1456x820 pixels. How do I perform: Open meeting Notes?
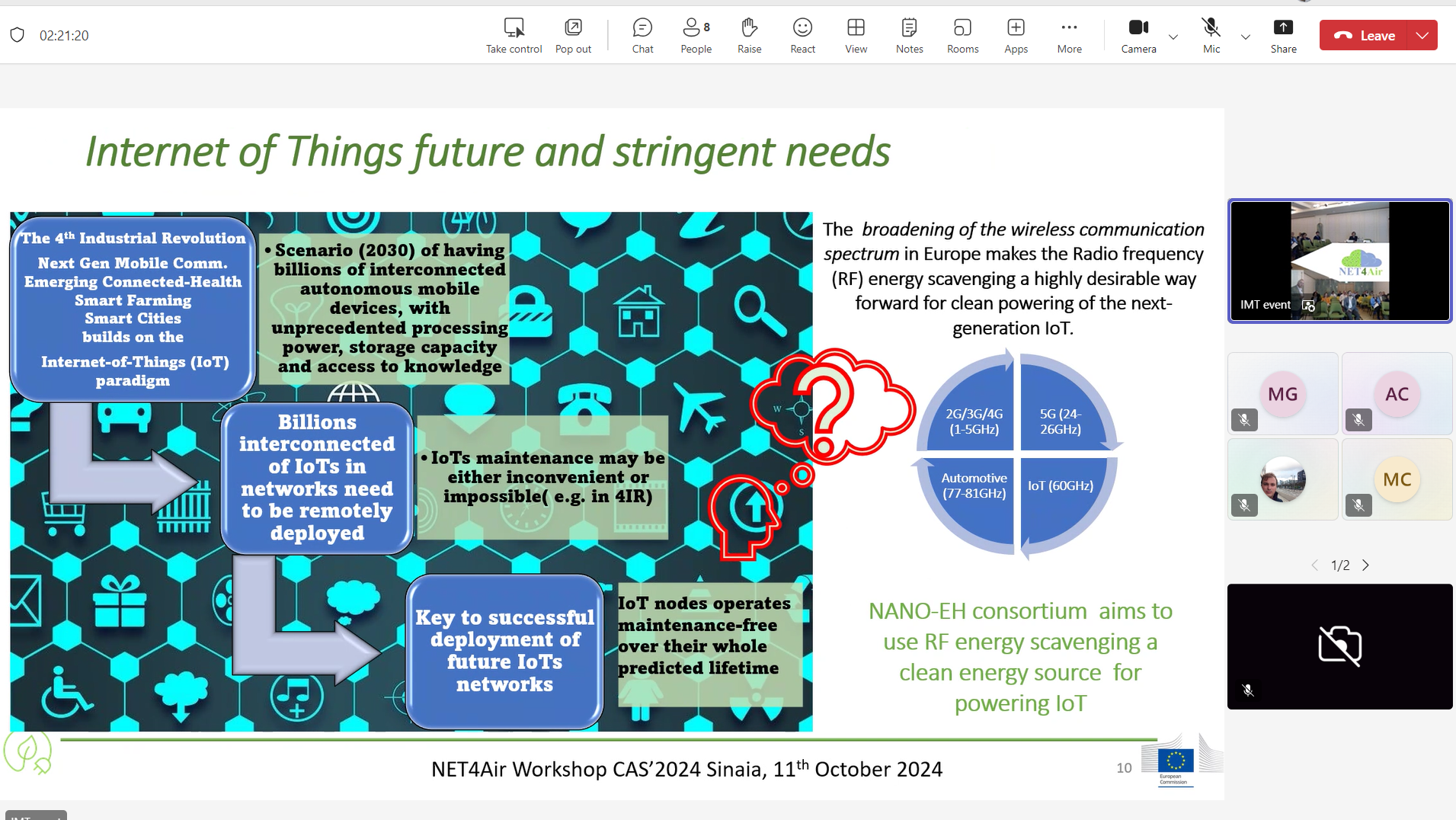click(x=909, y=36)
